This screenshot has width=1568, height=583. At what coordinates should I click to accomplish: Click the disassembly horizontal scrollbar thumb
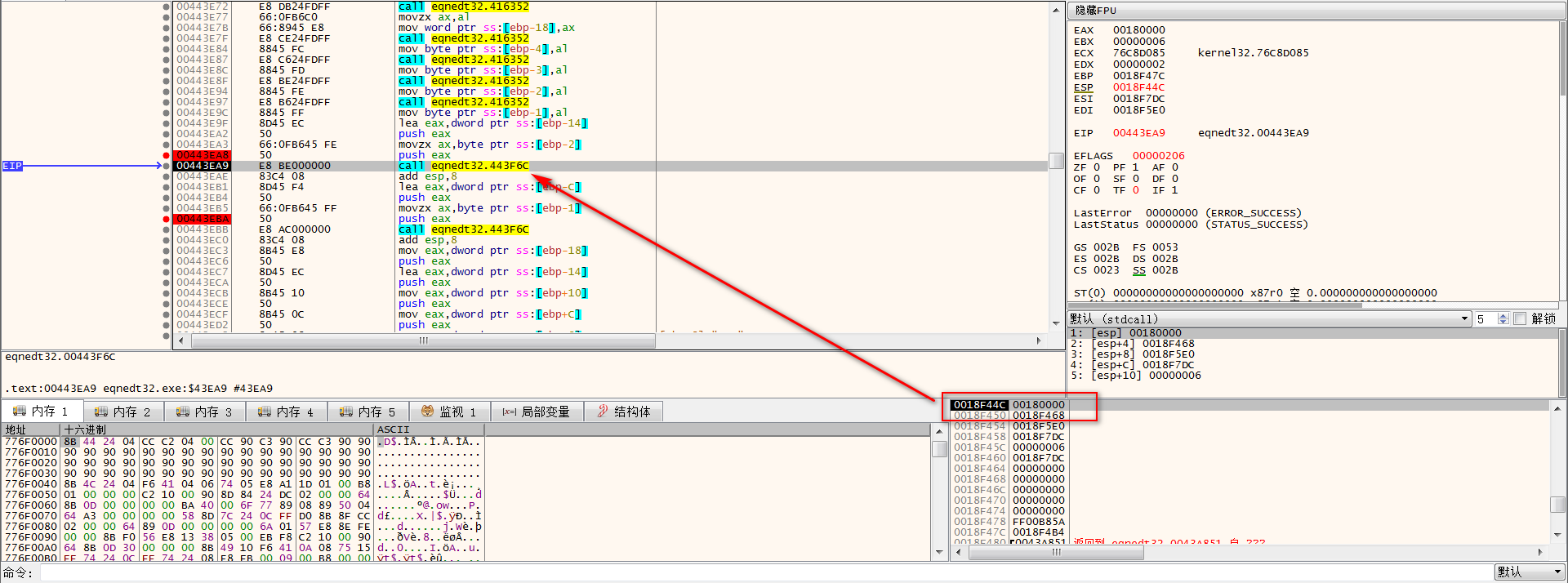tap(423, 340)
